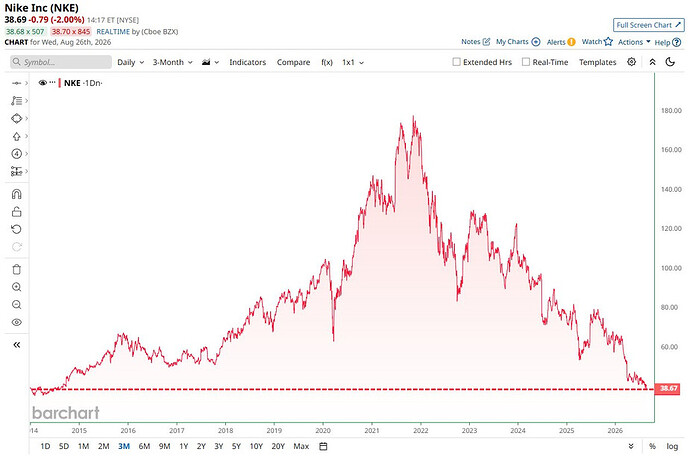The image size is (690, 456).
Task: Select the 10Y range
Action: 256,446
